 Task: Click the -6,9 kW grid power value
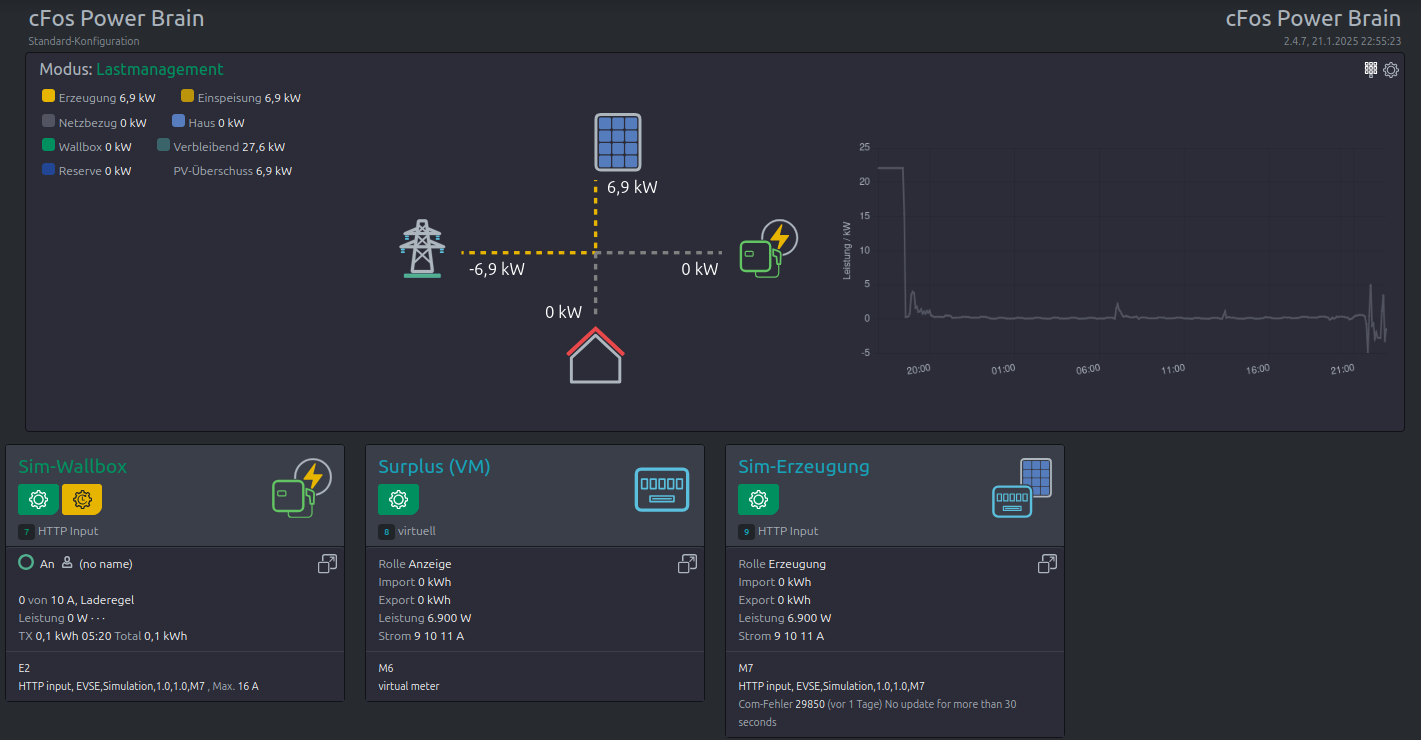coord(497,269)
